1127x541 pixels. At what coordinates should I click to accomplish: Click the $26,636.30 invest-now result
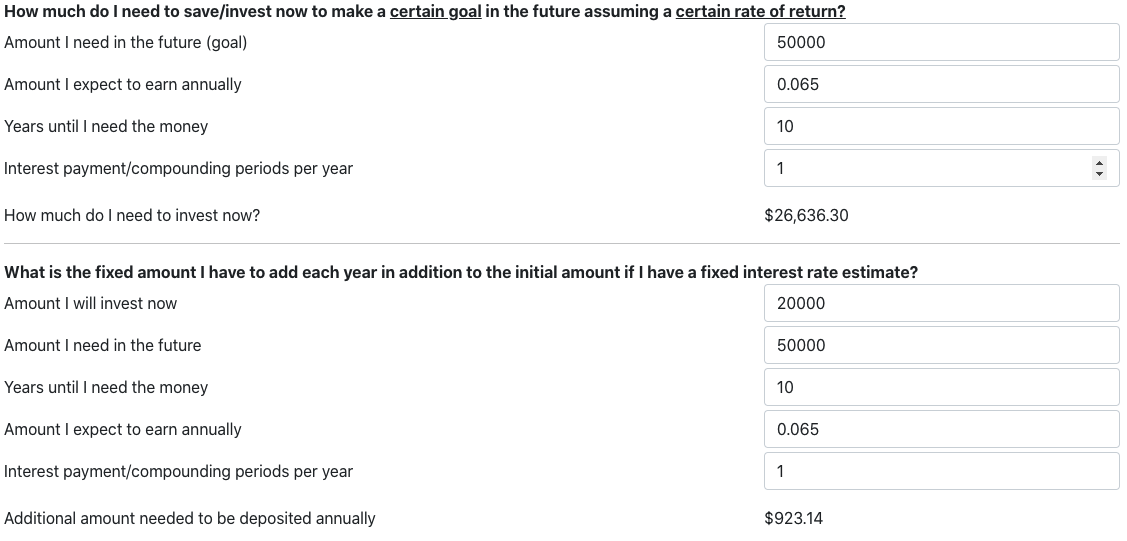point(806,216)
